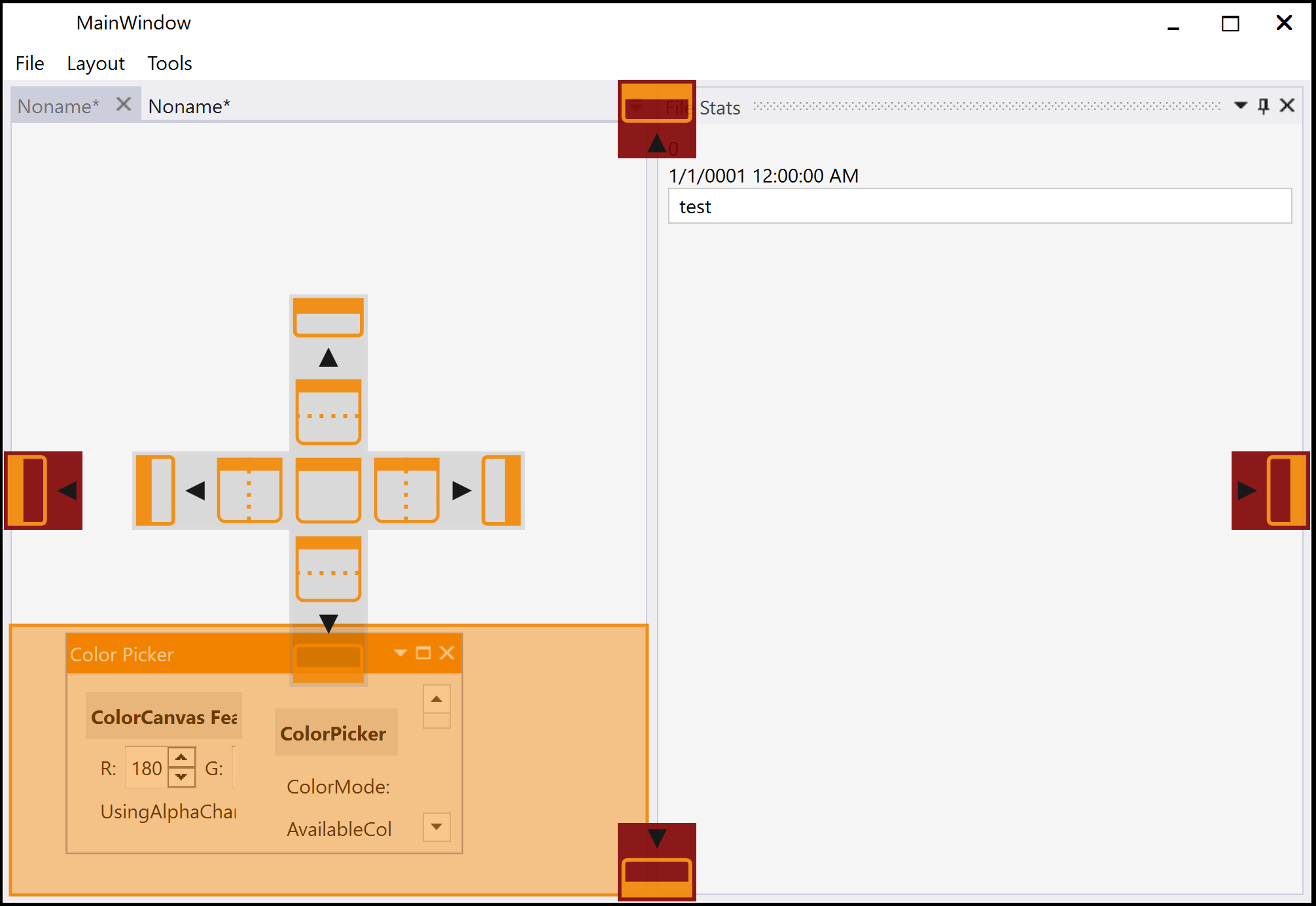Click the dark red bottom-edge dock target

[656, 861]
